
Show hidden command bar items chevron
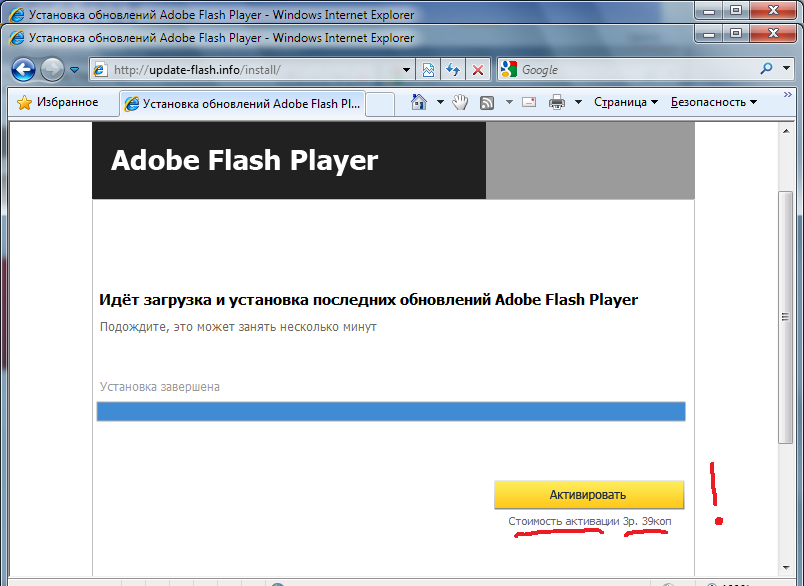pyautogui.click(x=788, y=95)
